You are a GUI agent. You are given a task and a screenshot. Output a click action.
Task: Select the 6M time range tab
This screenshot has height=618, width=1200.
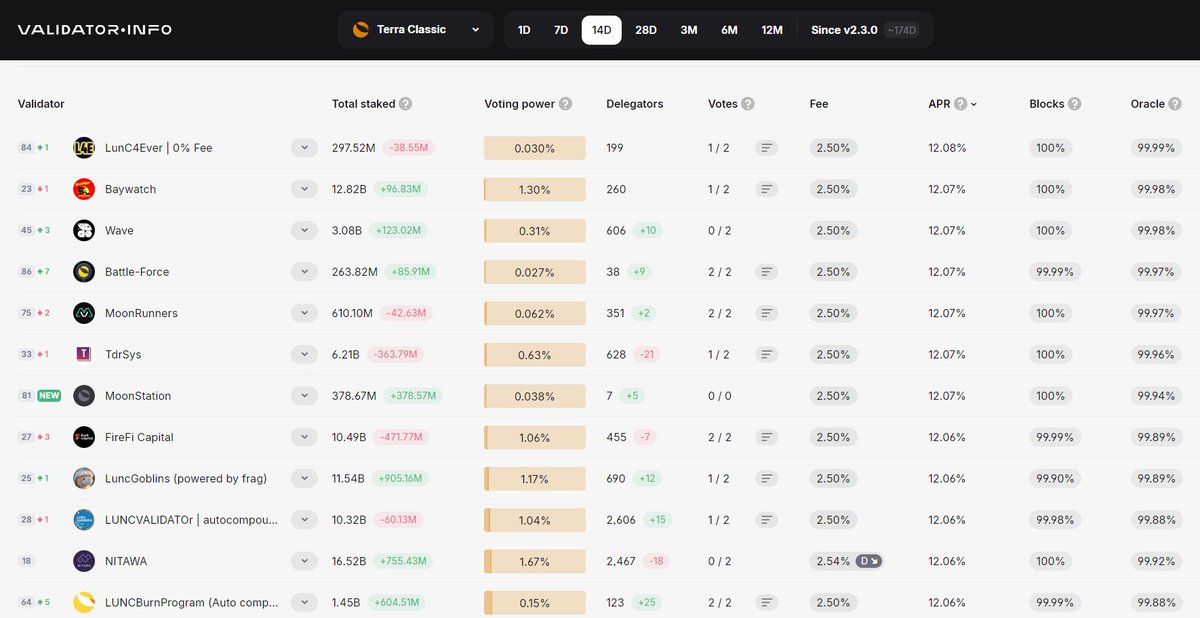[729, 30]
